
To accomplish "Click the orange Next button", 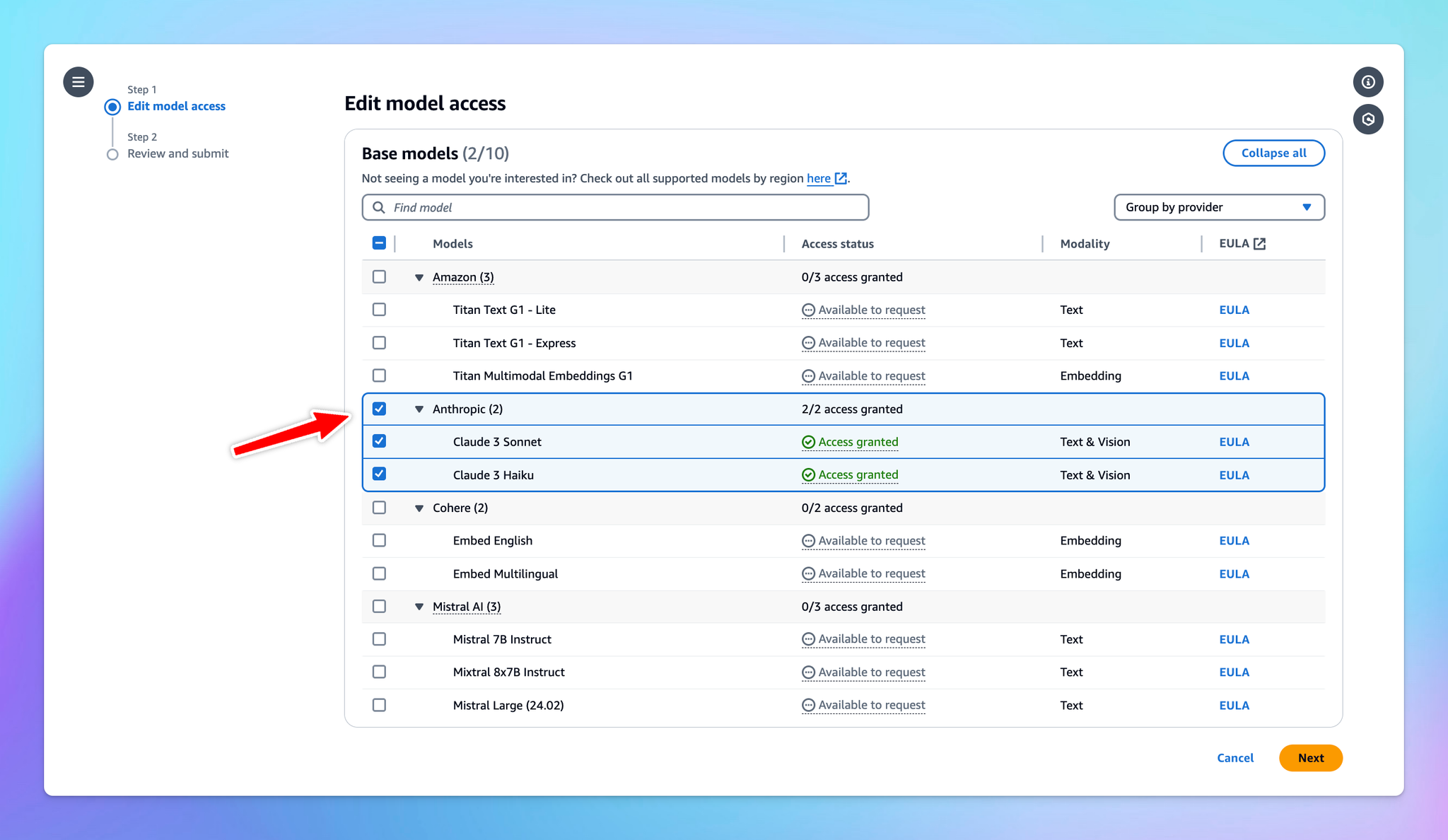I will coord(1310,758).
